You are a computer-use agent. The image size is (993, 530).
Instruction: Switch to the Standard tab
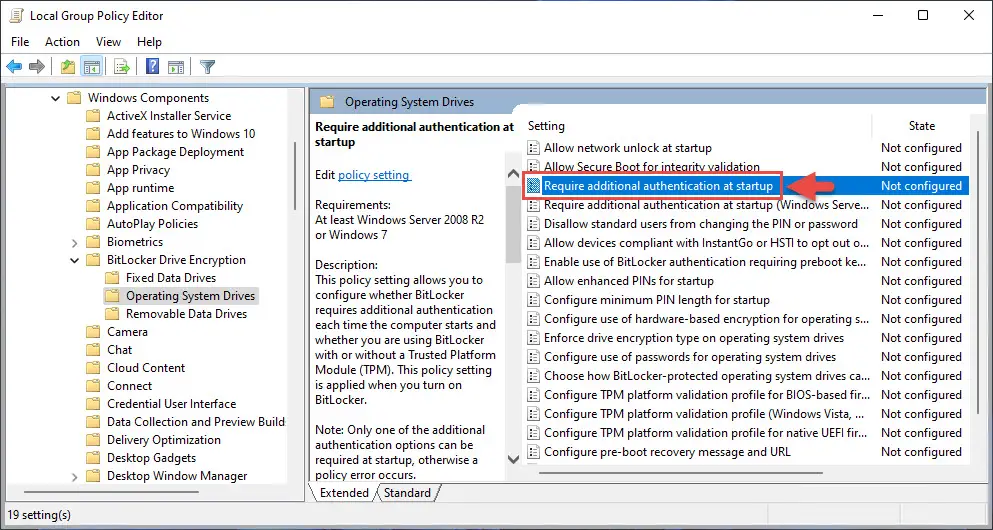pyautogui.click(x=407, y=493)
